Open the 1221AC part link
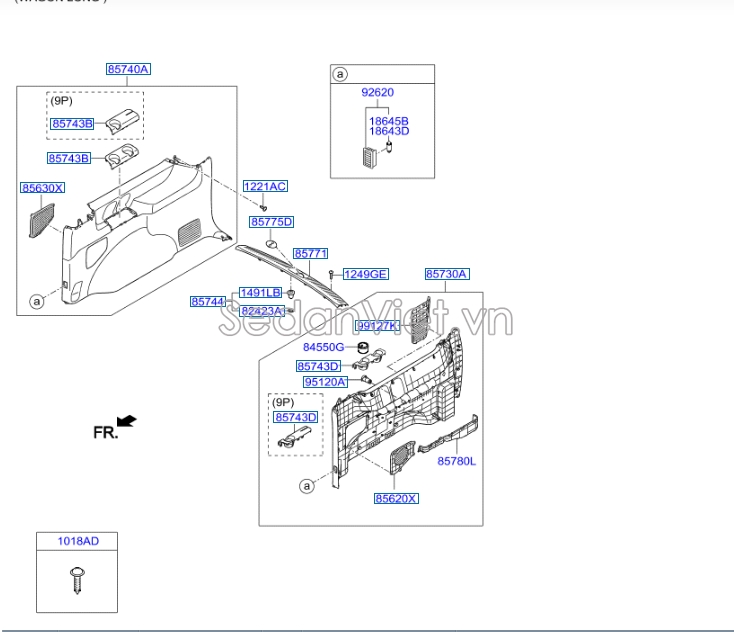Image resolution: width=734 pixels, height=632 pixels. point(265,187)
